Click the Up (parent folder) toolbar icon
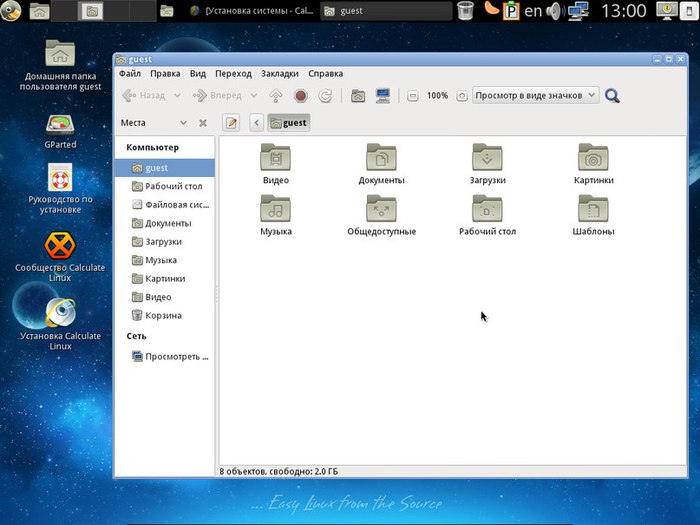The image size is (700, 525). coord(276,96)
